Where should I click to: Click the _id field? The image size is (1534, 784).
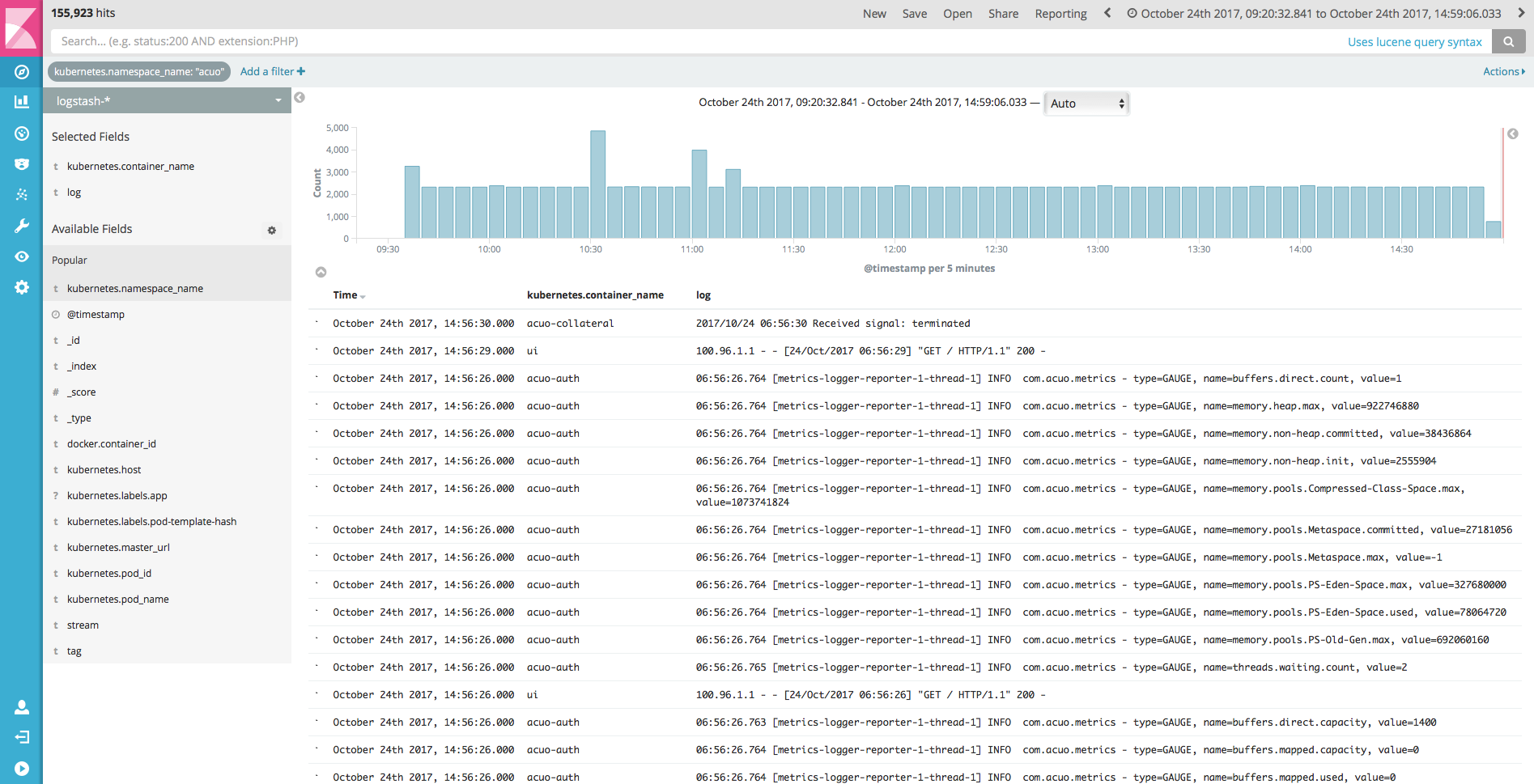coord(74,341)
